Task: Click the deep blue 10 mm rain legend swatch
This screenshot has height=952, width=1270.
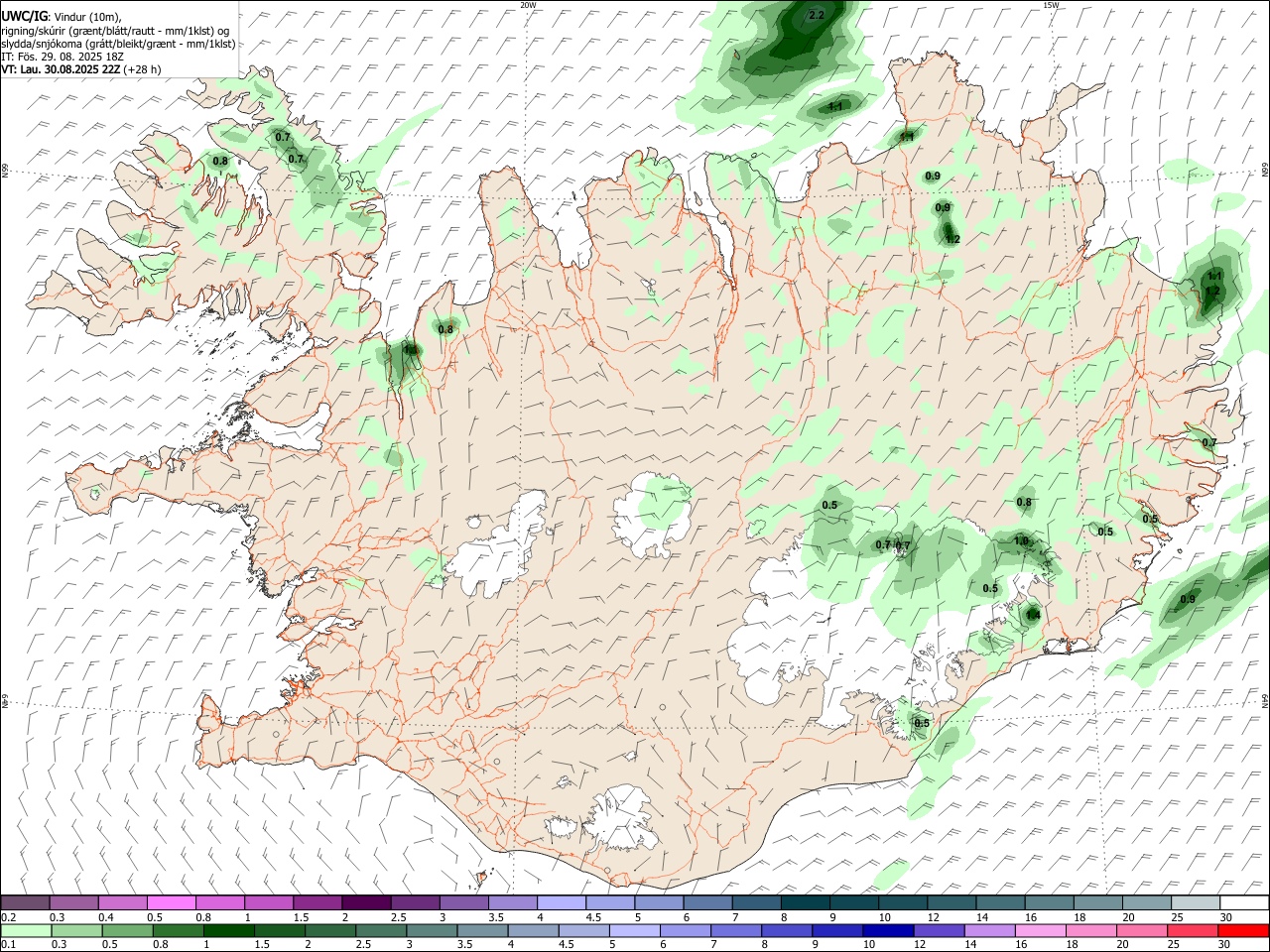Action: tap(888, 930)
